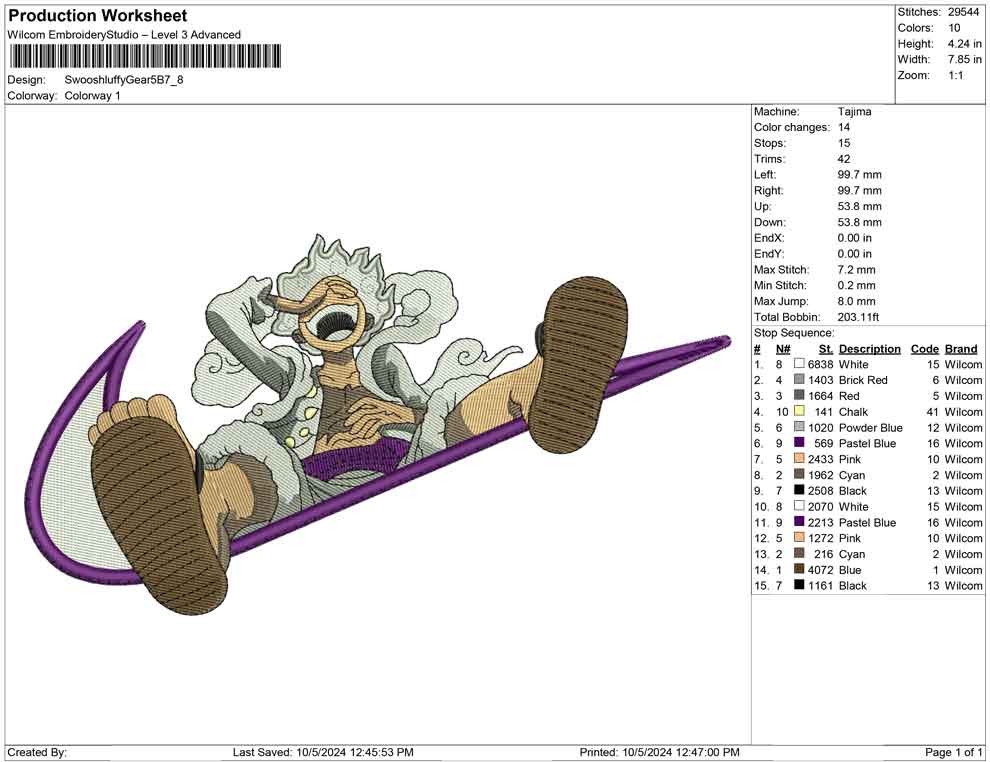Click the 'Blue' description in row 14
The height and width of the screenshot is (762, 990).
850,569
